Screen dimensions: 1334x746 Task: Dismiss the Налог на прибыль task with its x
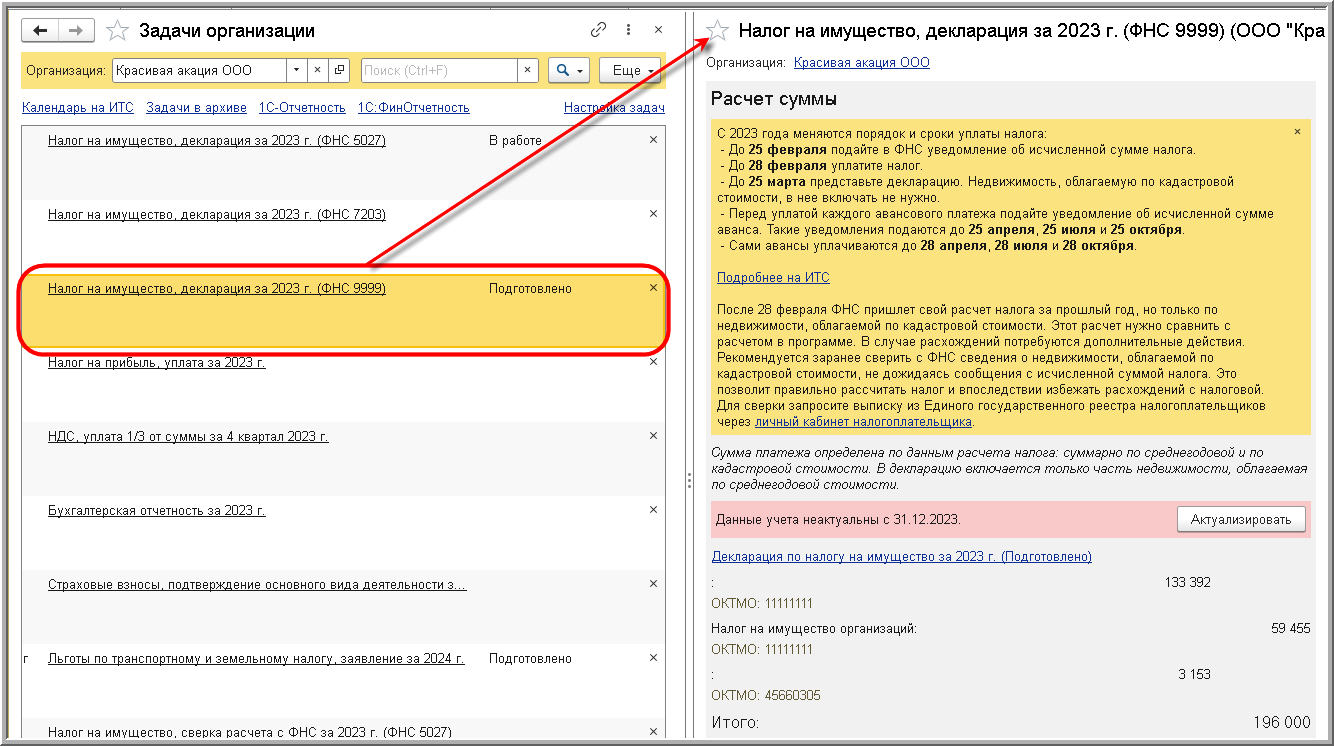[x=654, y=362]
